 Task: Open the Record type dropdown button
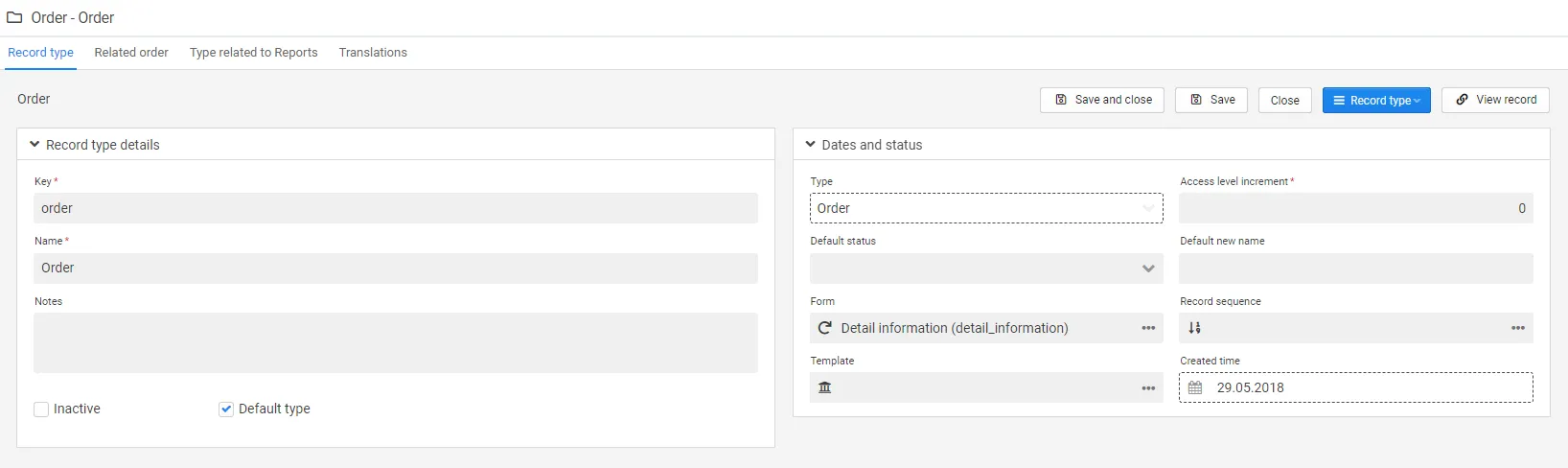tap(1376, 101)
